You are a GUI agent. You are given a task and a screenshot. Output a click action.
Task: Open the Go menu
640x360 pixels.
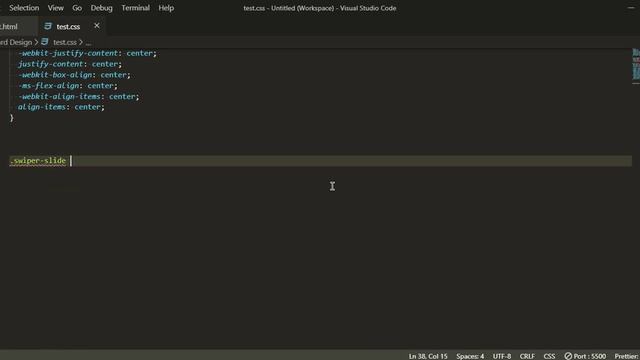click(77, 8)
